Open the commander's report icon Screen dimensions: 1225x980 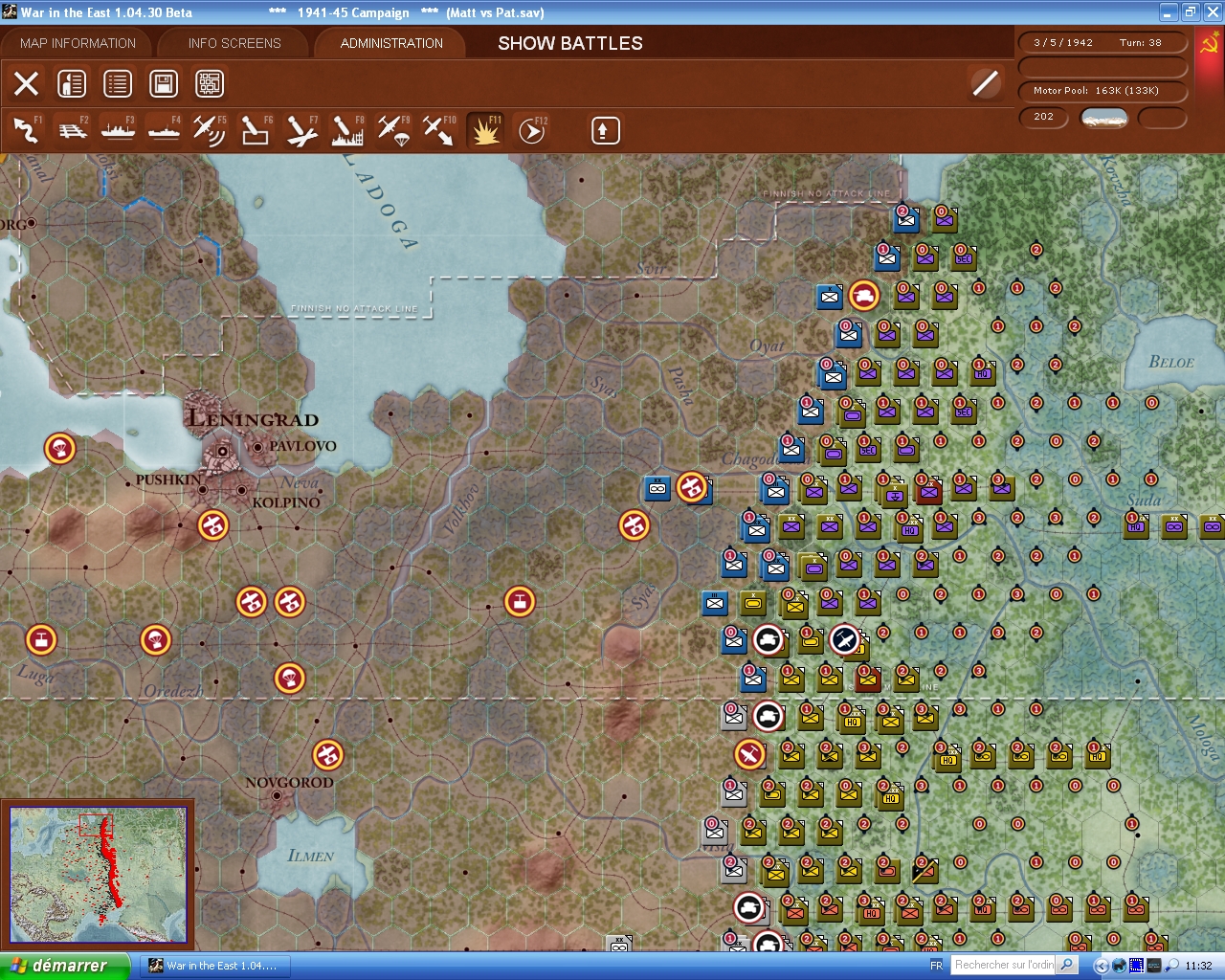(x=72, y=84)
